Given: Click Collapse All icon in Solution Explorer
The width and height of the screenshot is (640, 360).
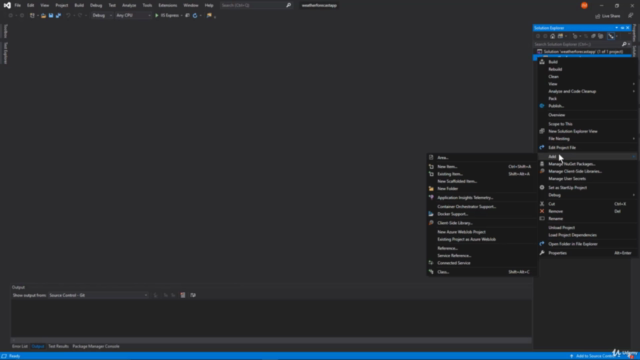Looking at the screenshot, I should [593, 36].
